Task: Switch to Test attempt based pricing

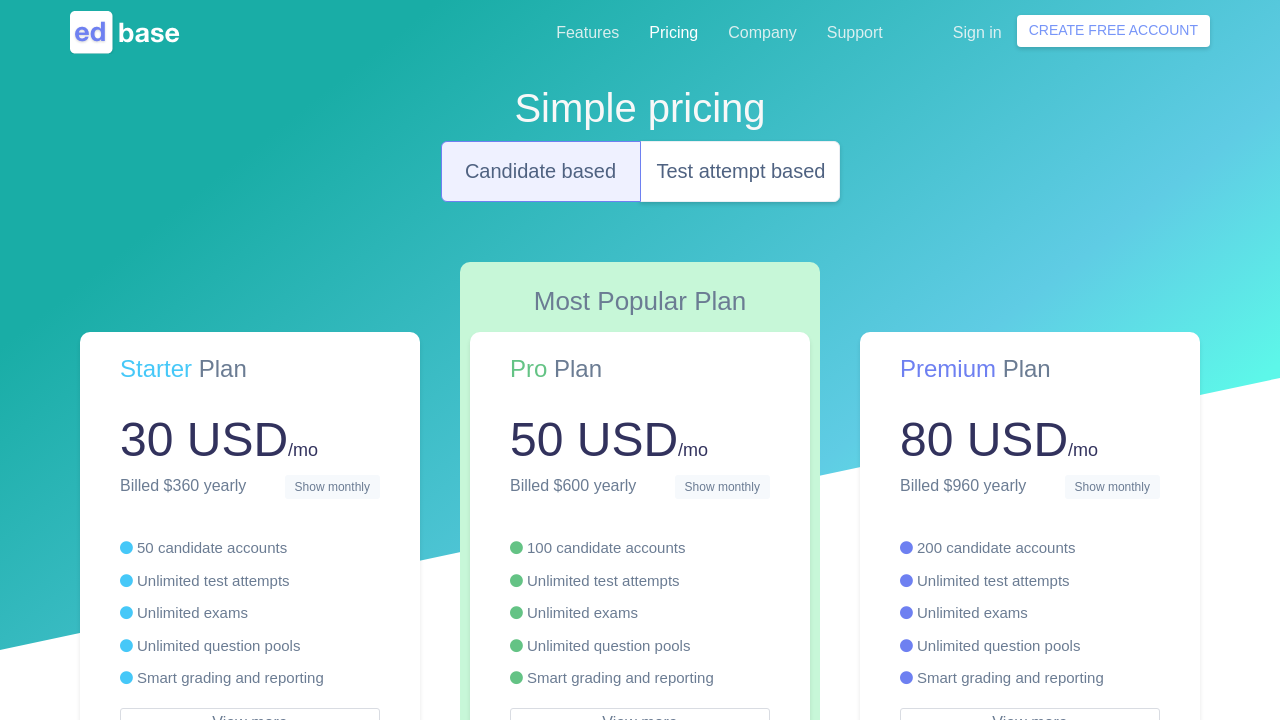Action: click(x=740, y=171)
